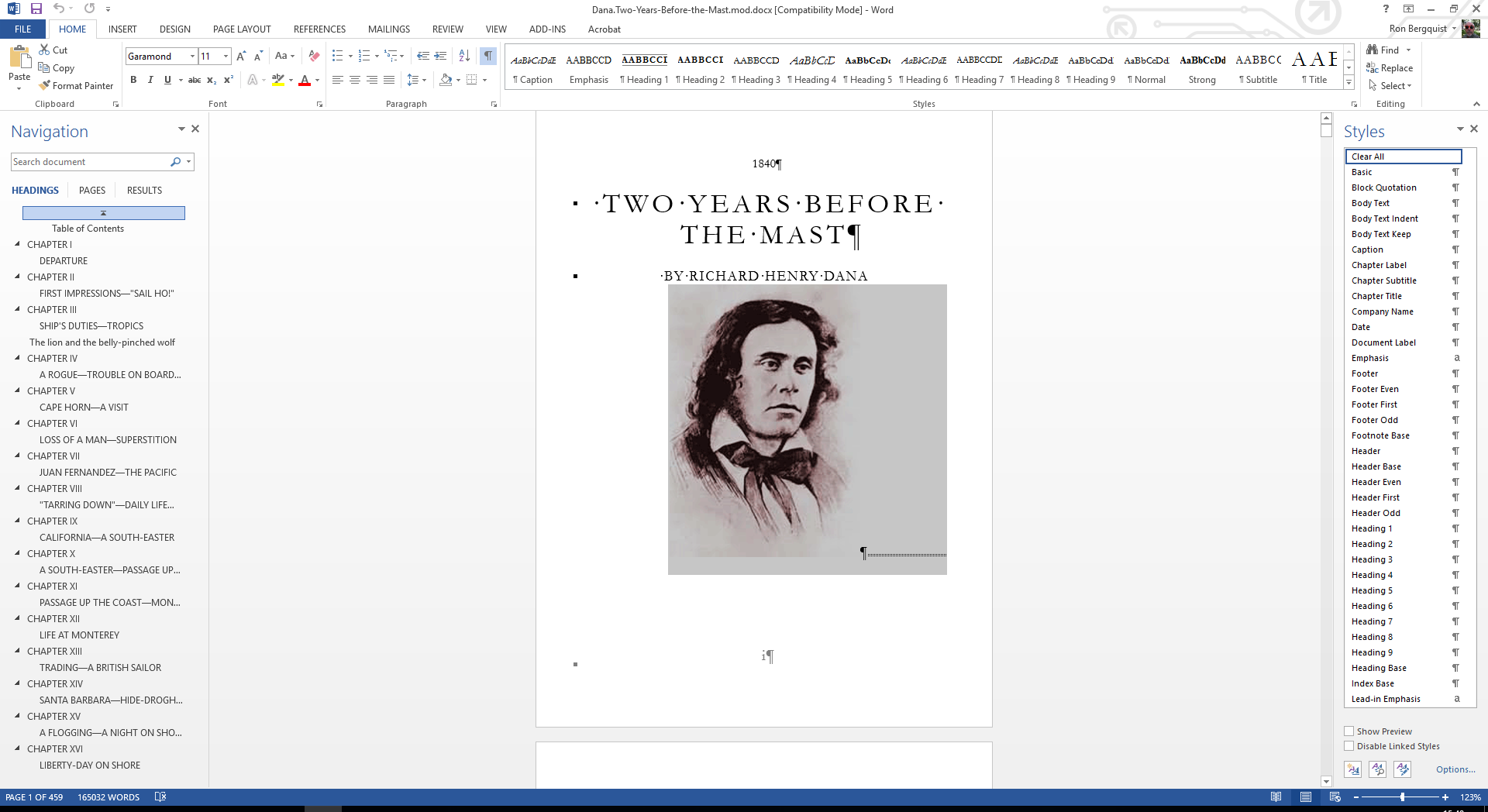Check the Disable Linked Styles box
The height and width of the screenshot is (812, 1488).
(1349, 746)
